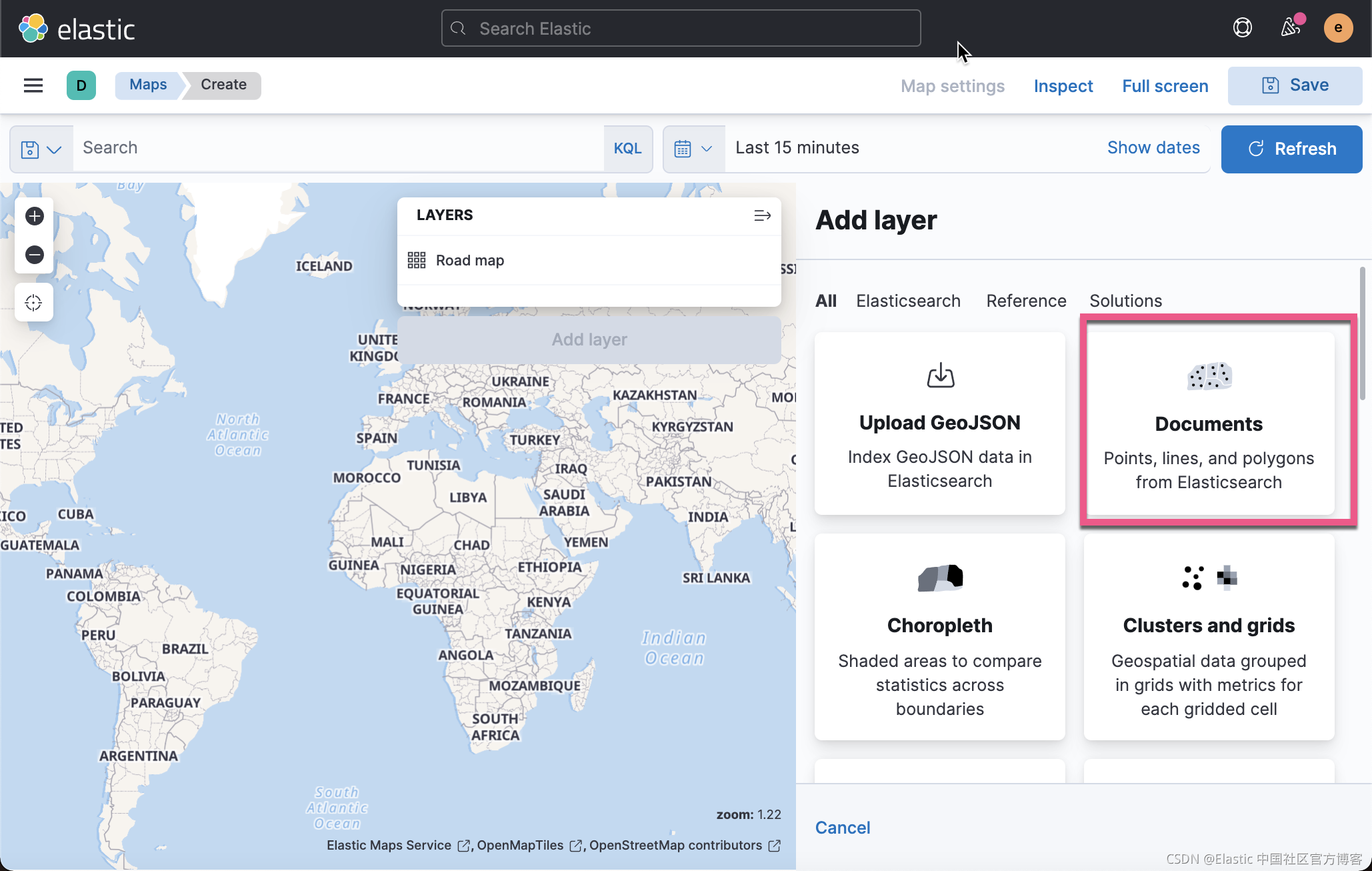Click the Clusters and grids icon
This screenshot has height=871, width=1372.
click(1209, 578)
